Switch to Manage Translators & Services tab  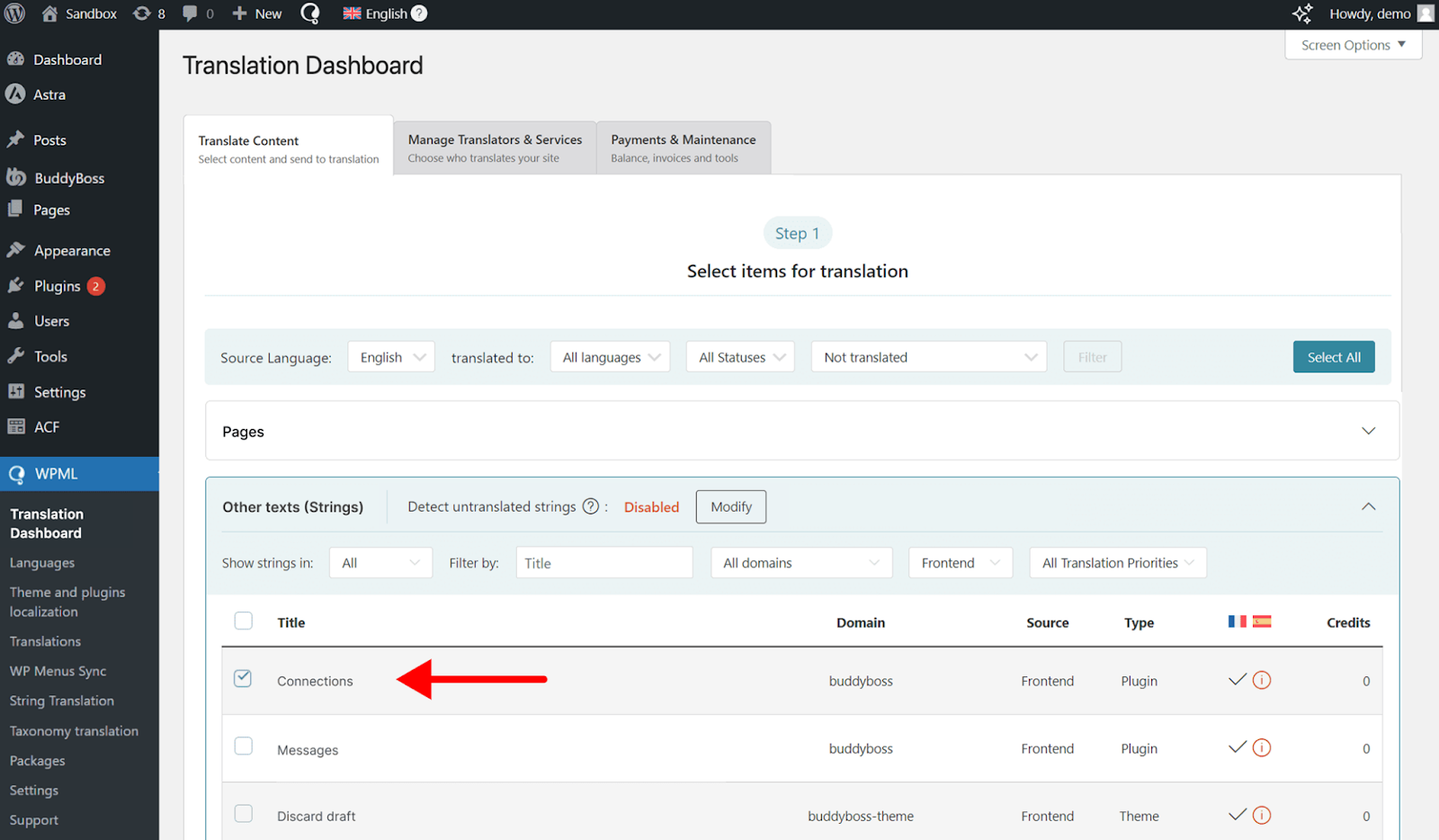tap(495, 147)
